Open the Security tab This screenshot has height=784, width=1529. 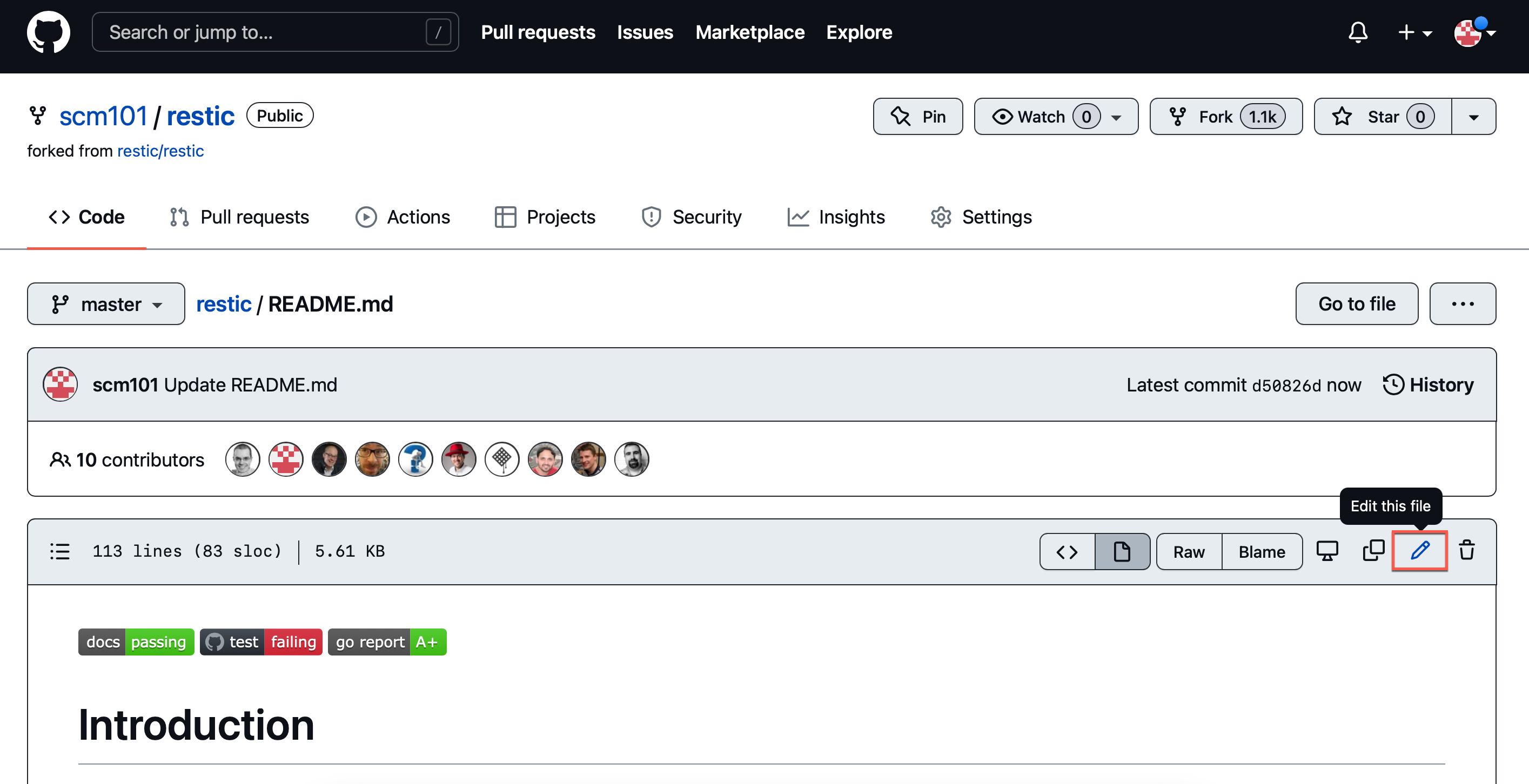(691, 217)
